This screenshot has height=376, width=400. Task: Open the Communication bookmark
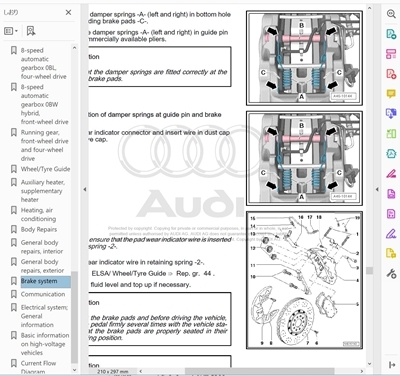click(x=43, y=294)
